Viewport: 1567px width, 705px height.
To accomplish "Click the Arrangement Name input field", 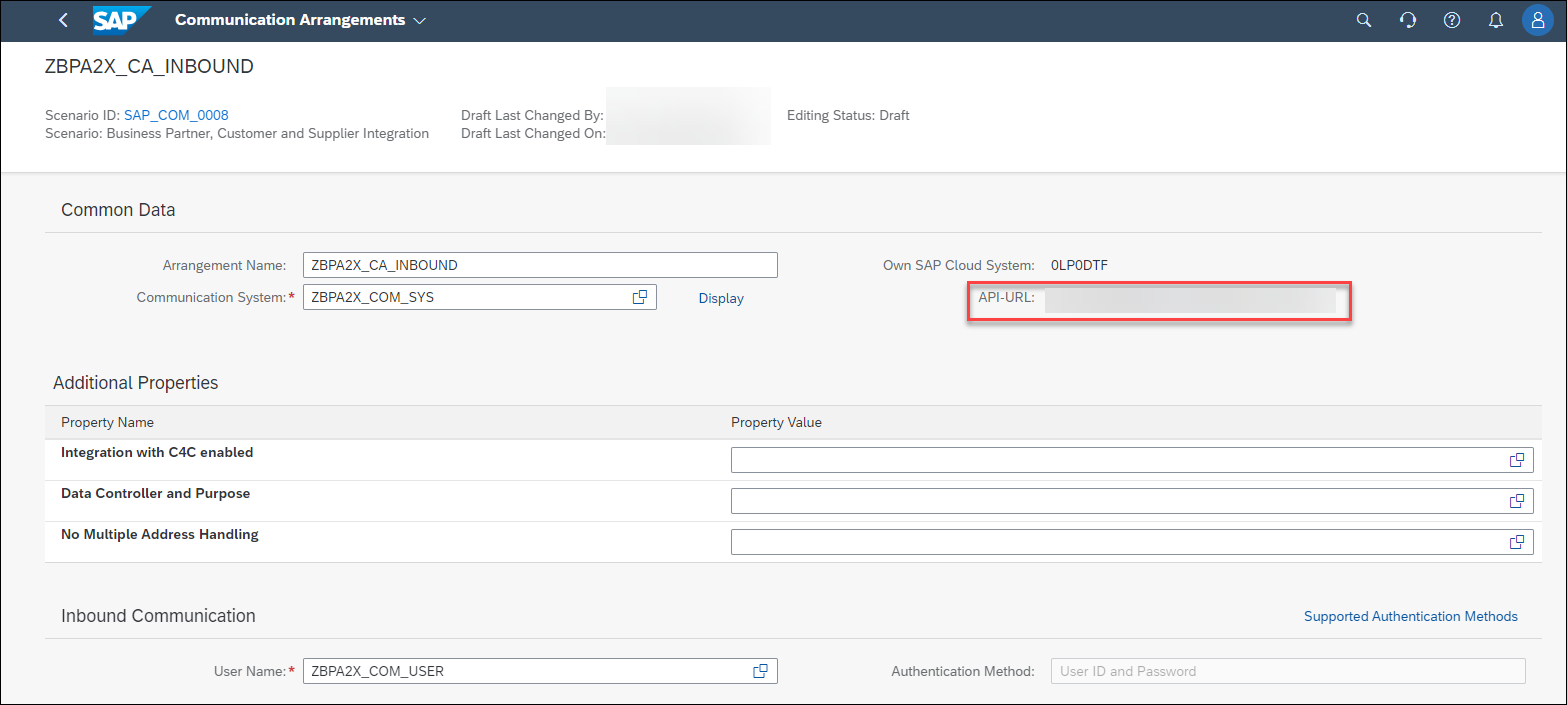I will [x=540, y=265].
